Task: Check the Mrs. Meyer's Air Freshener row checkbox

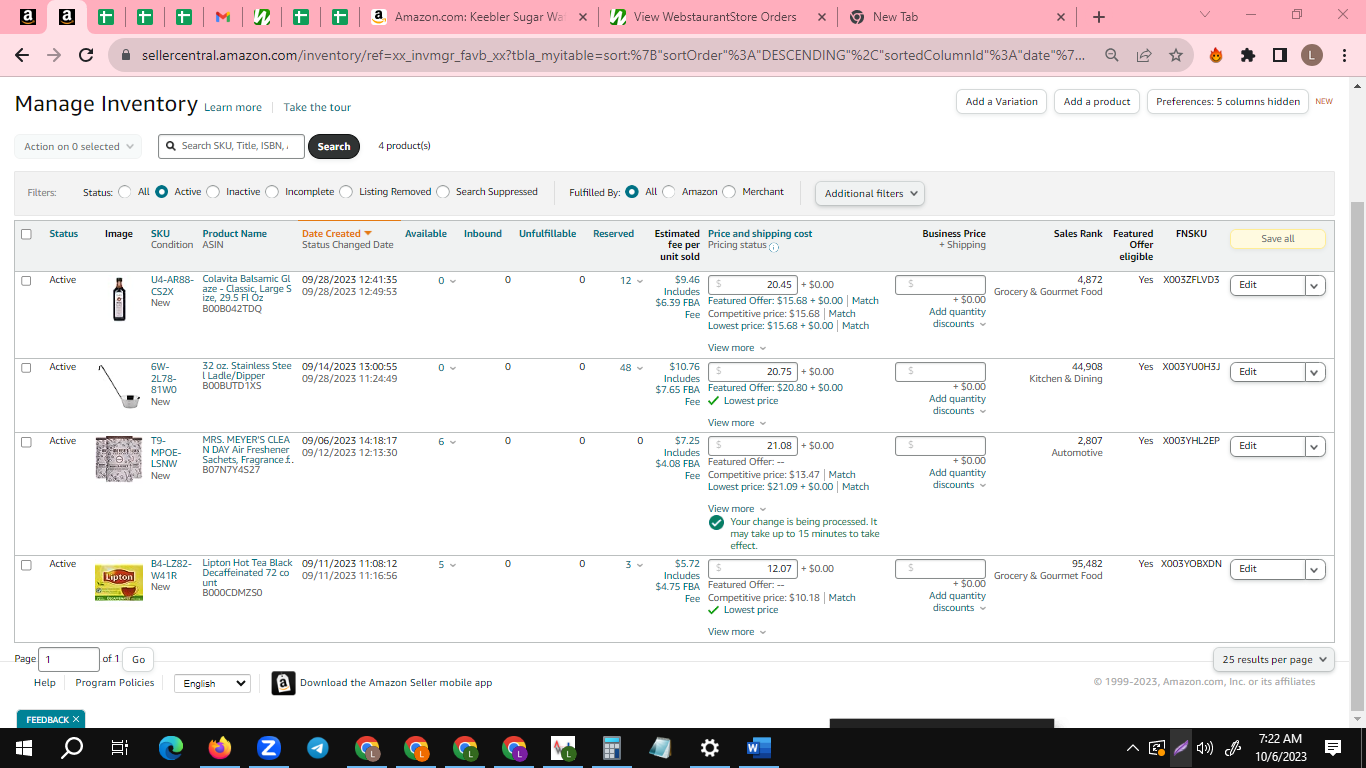Action: 26,442
